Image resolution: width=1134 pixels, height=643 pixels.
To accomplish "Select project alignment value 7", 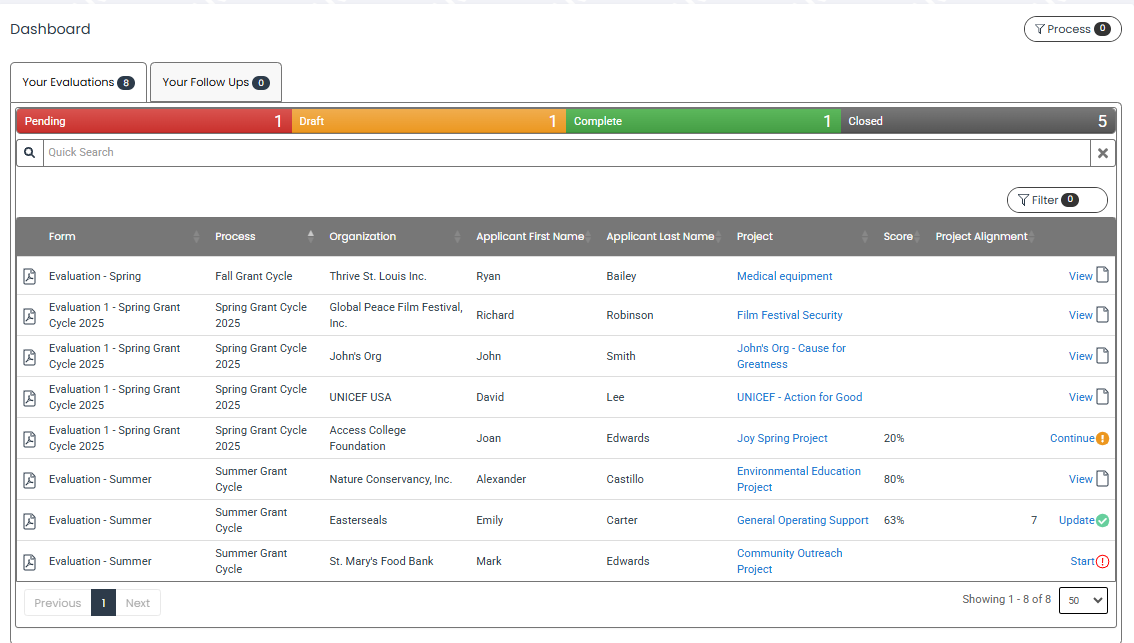I will [x=1034, y=520].
